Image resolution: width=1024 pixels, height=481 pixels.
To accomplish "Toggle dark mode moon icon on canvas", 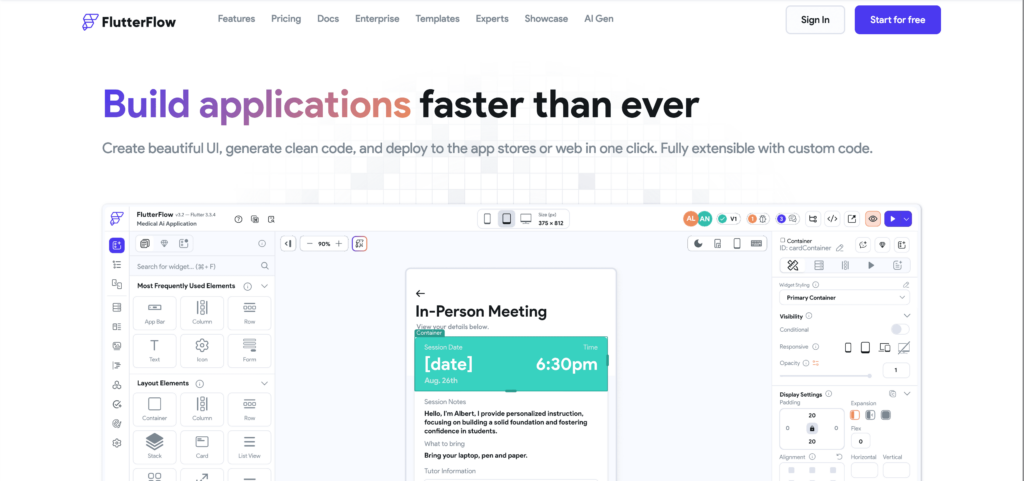I will click(x=698, y=243).
